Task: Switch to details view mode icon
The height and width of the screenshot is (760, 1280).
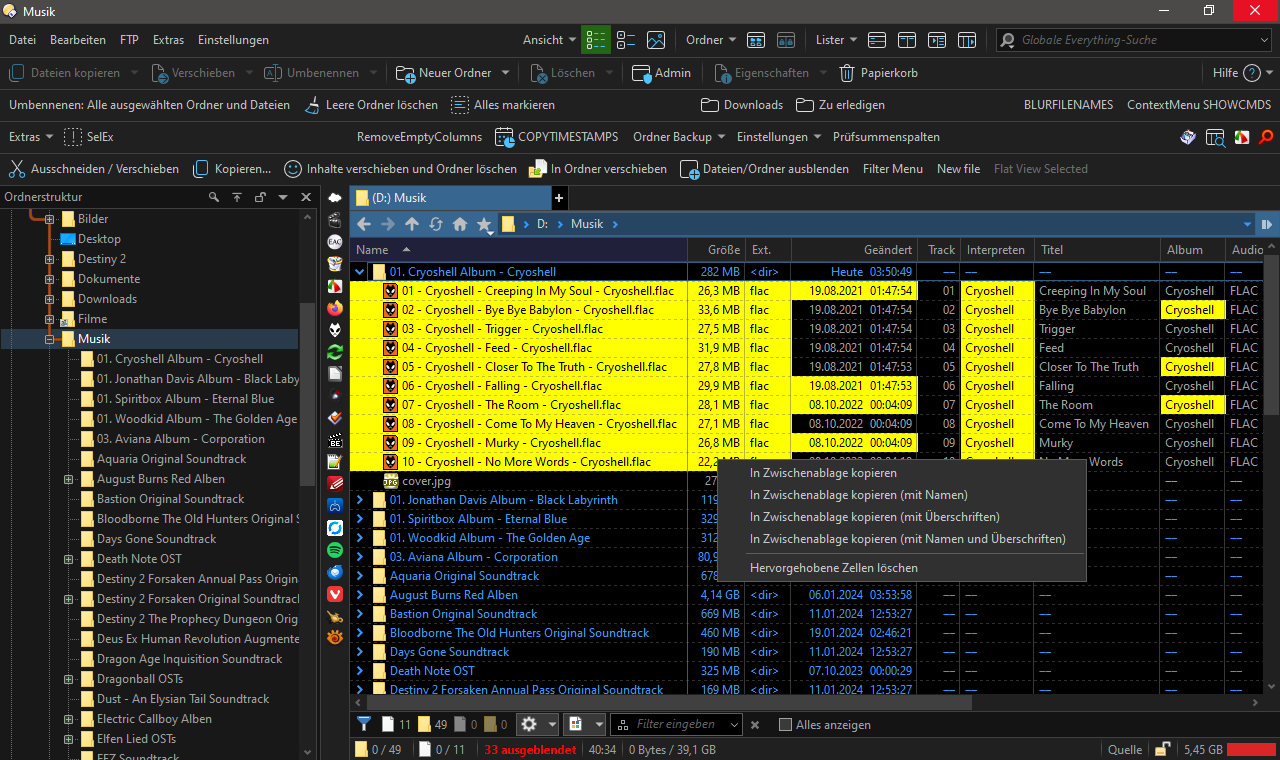Action: (597, 40)
